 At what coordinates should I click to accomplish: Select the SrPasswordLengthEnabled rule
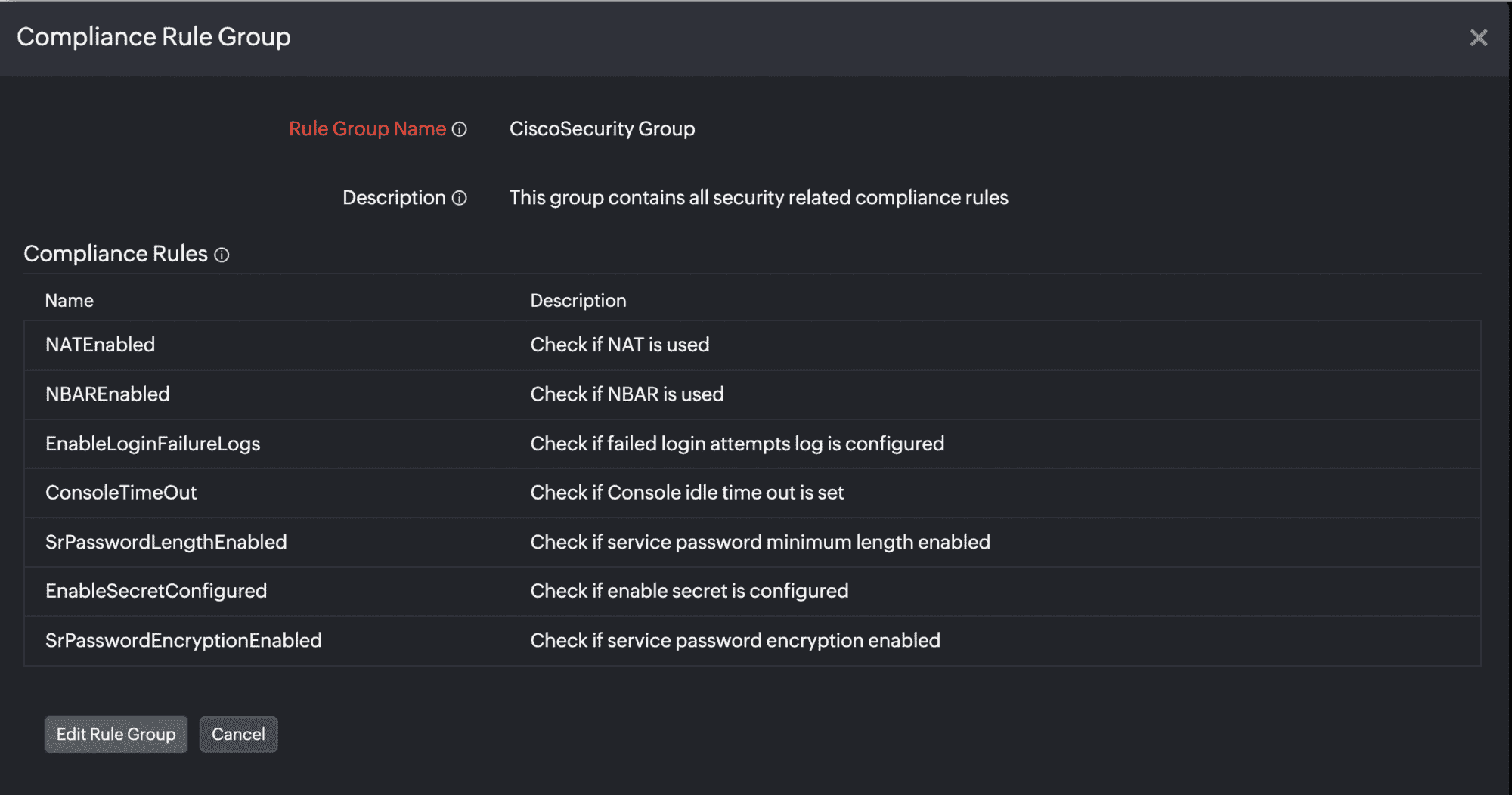point(166,542)
